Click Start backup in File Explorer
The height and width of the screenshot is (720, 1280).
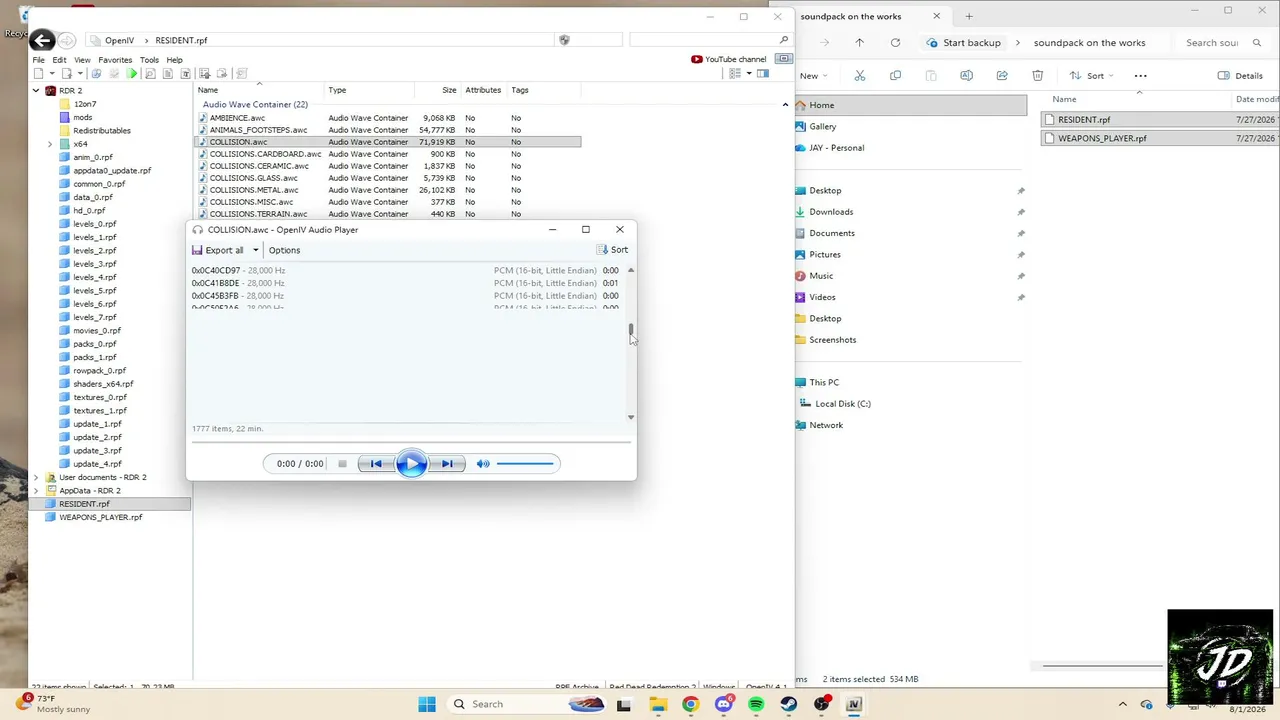pos(964,43)
